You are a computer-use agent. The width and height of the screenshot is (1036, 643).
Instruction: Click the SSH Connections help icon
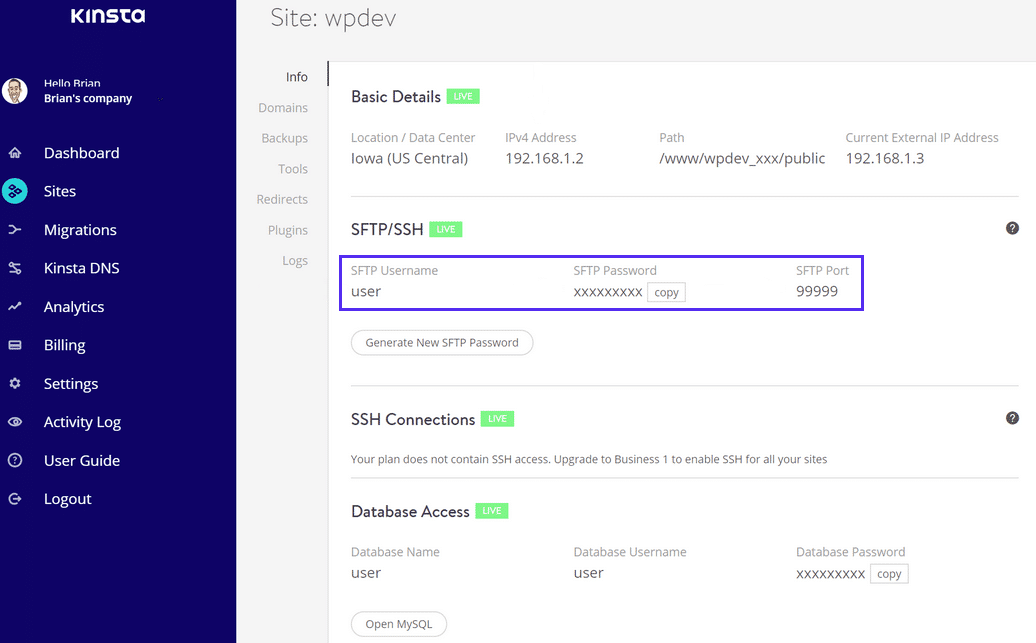click(1012, 418)
